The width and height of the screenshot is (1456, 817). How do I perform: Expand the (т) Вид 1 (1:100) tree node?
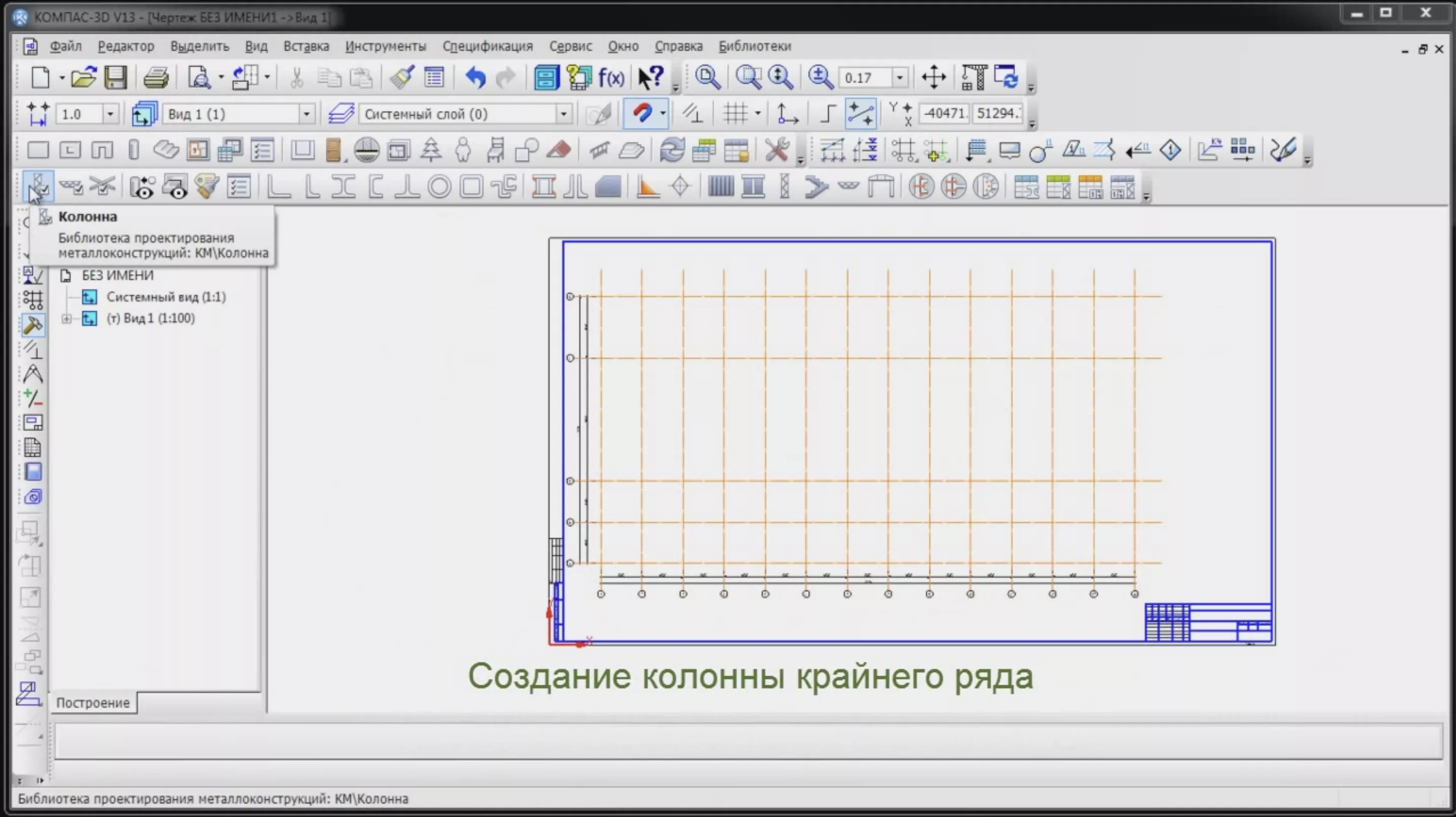pyautogui.click(x=66, y=318)
